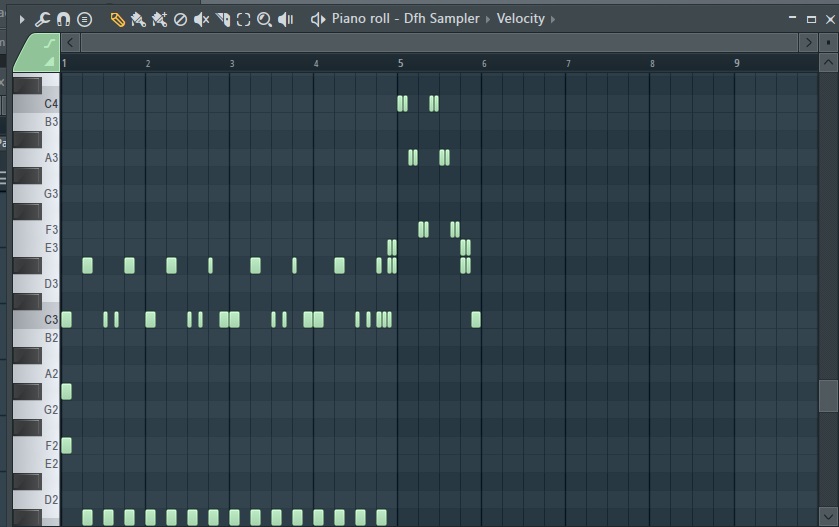Jump to bar 7 on the timeline
The height and width of the screenshot is (527, 839).
point(568,64)
